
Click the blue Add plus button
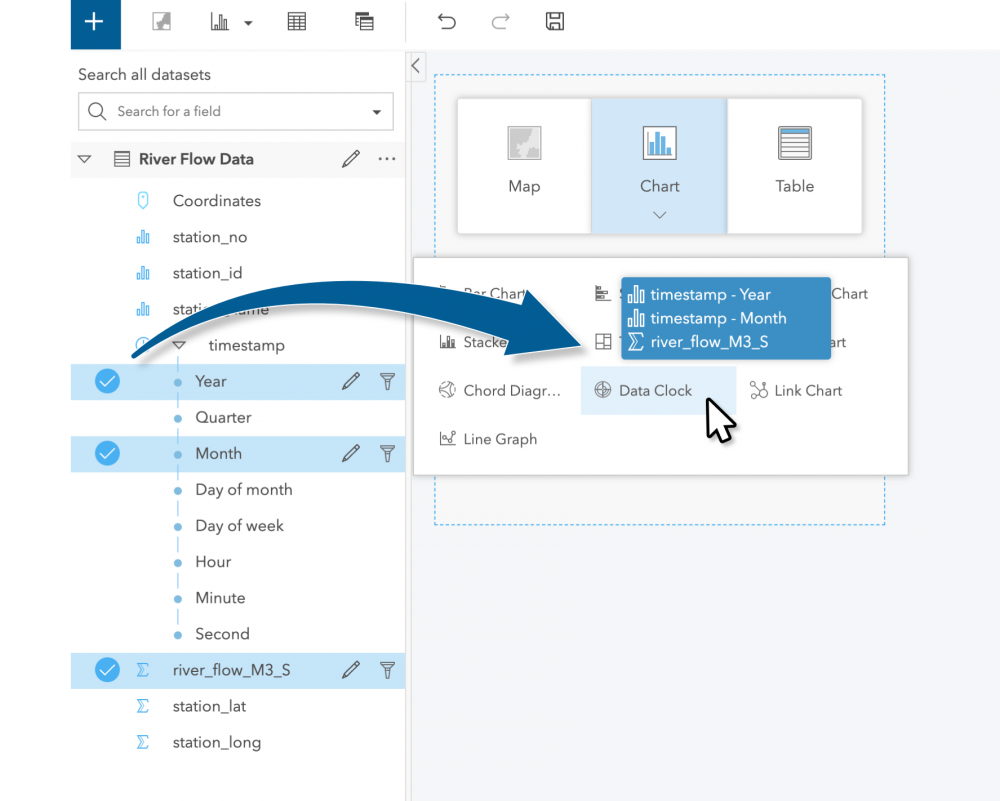click(96, 24)
